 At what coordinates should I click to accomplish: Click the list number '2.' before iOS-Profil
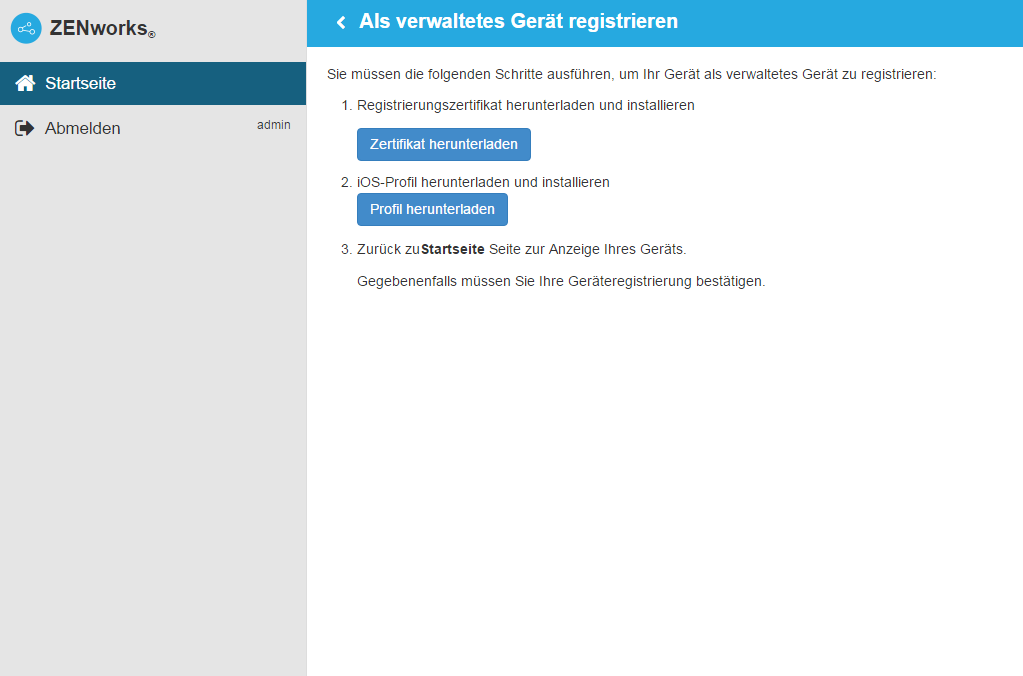pyautogui.click(x=347, y=182)
